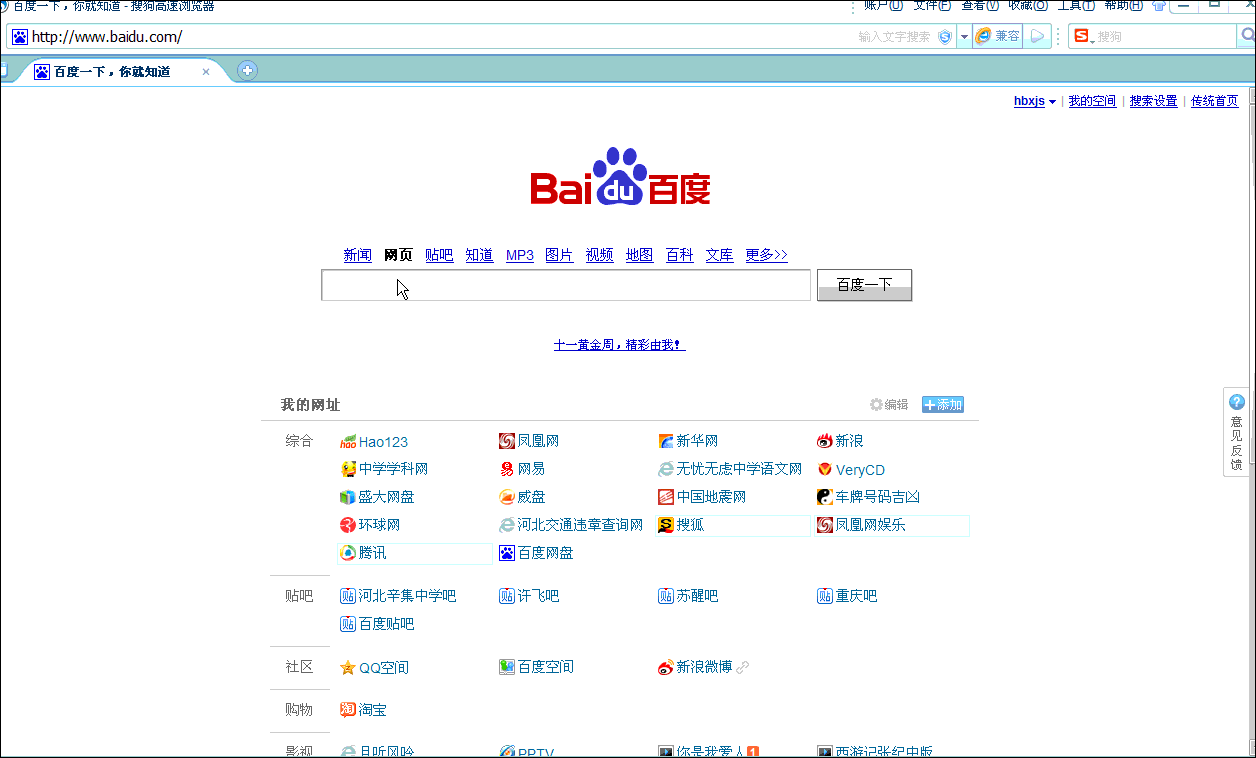Click the 重庆吧 tieba icon
Viewport: 1256px width, 758px height.
[825, 596]
